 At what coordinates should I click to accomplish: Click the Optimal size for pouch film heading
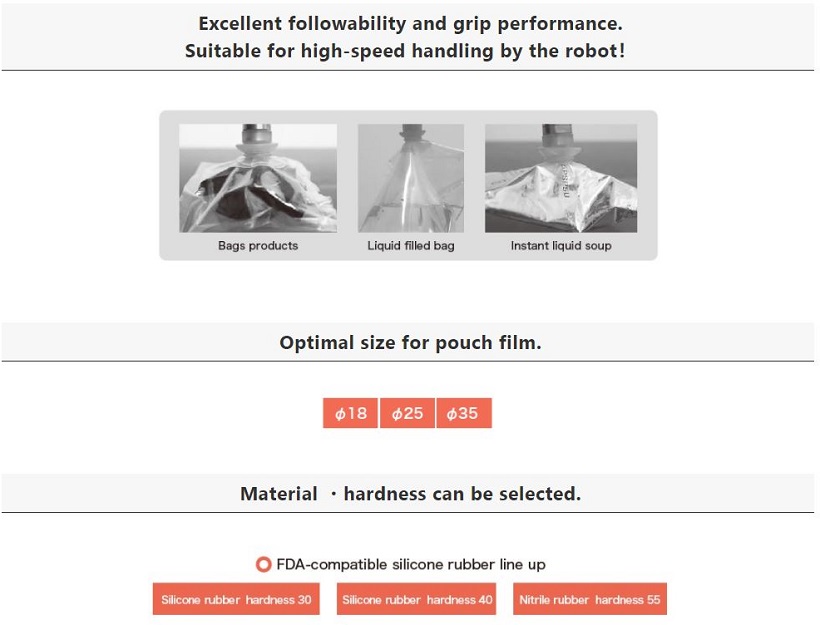tap(411, 343)
